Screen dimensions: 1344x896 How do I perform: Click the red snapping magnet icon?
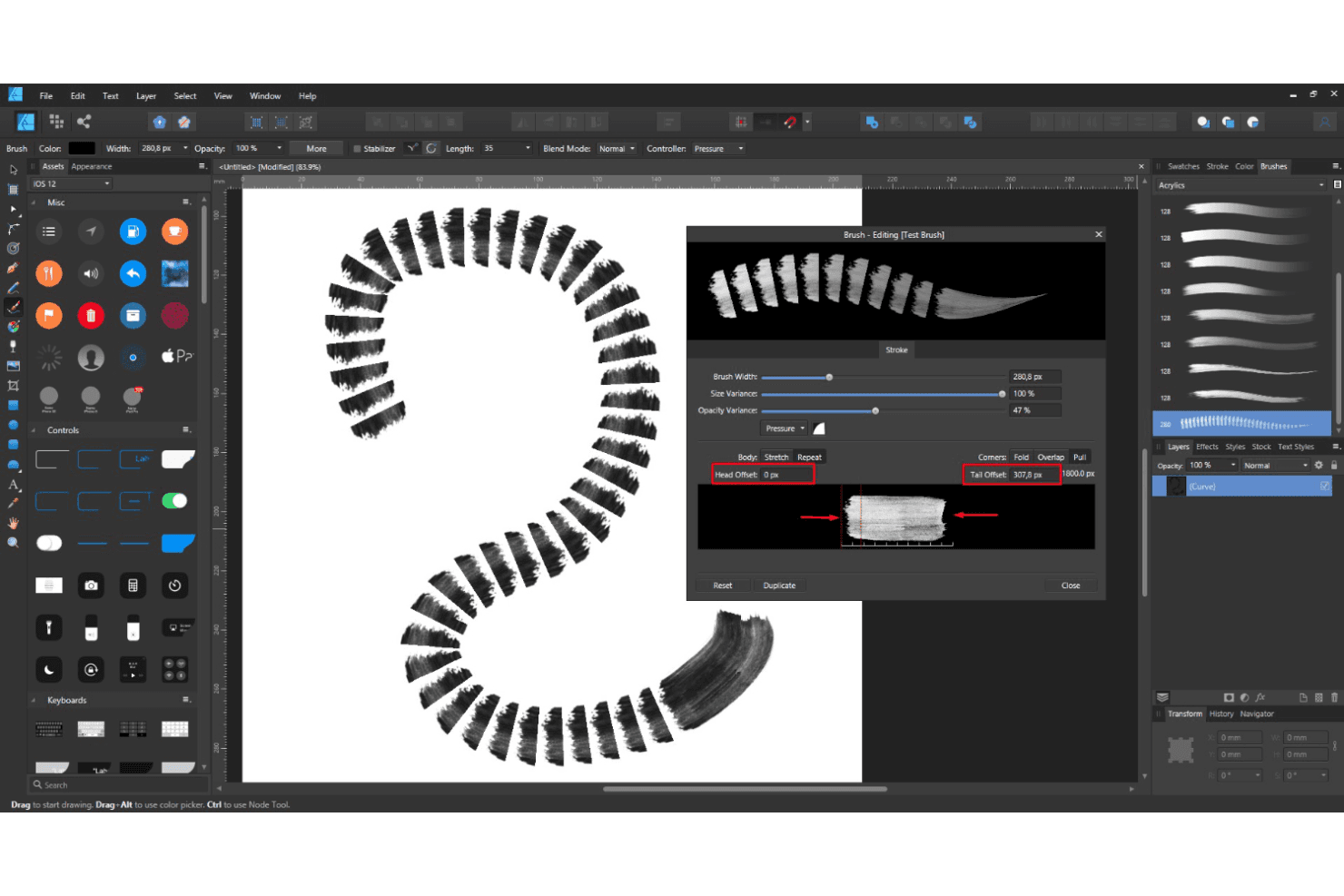(790, 122)
